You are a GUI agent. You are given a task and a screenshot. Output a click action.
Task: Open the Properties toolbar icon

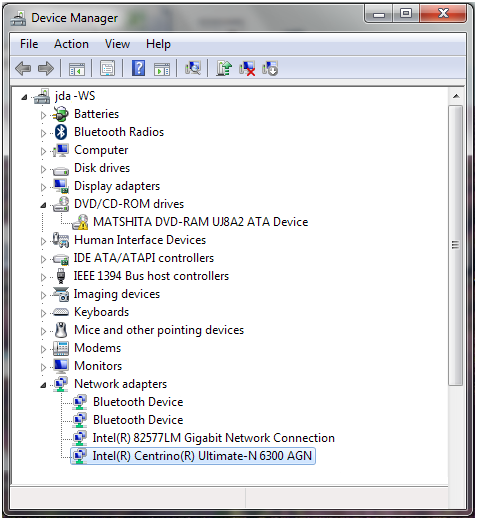point(107,69)
